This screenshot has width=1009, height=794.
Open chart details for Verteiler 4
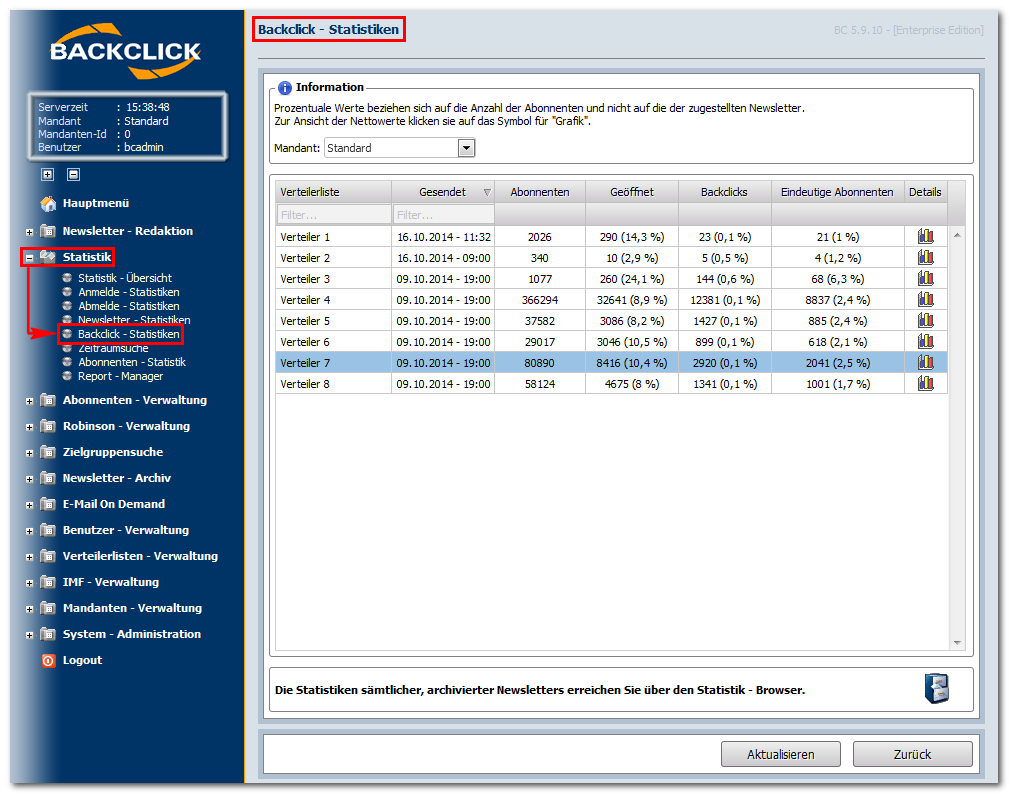[925, 300]
